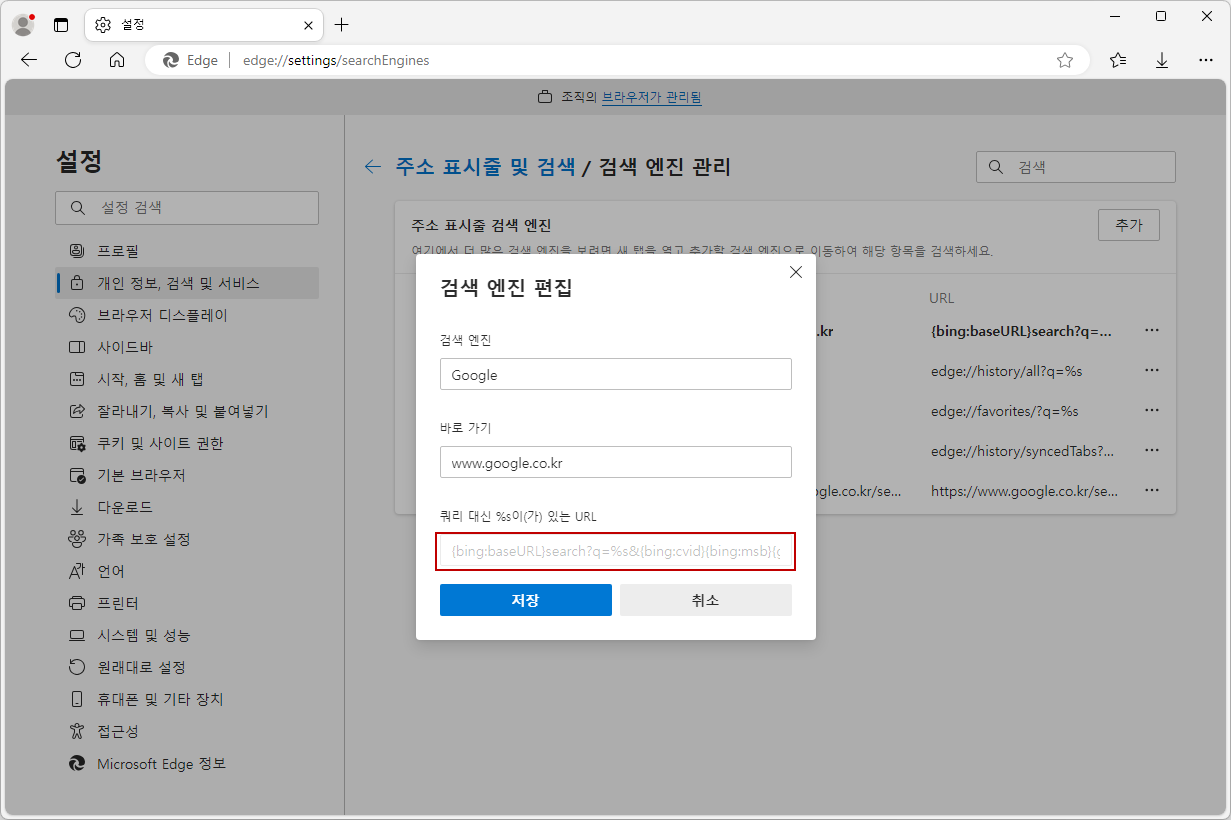Open the favorites list icon
Screen dimensions: 1231x820
[x=1118, y=60]
